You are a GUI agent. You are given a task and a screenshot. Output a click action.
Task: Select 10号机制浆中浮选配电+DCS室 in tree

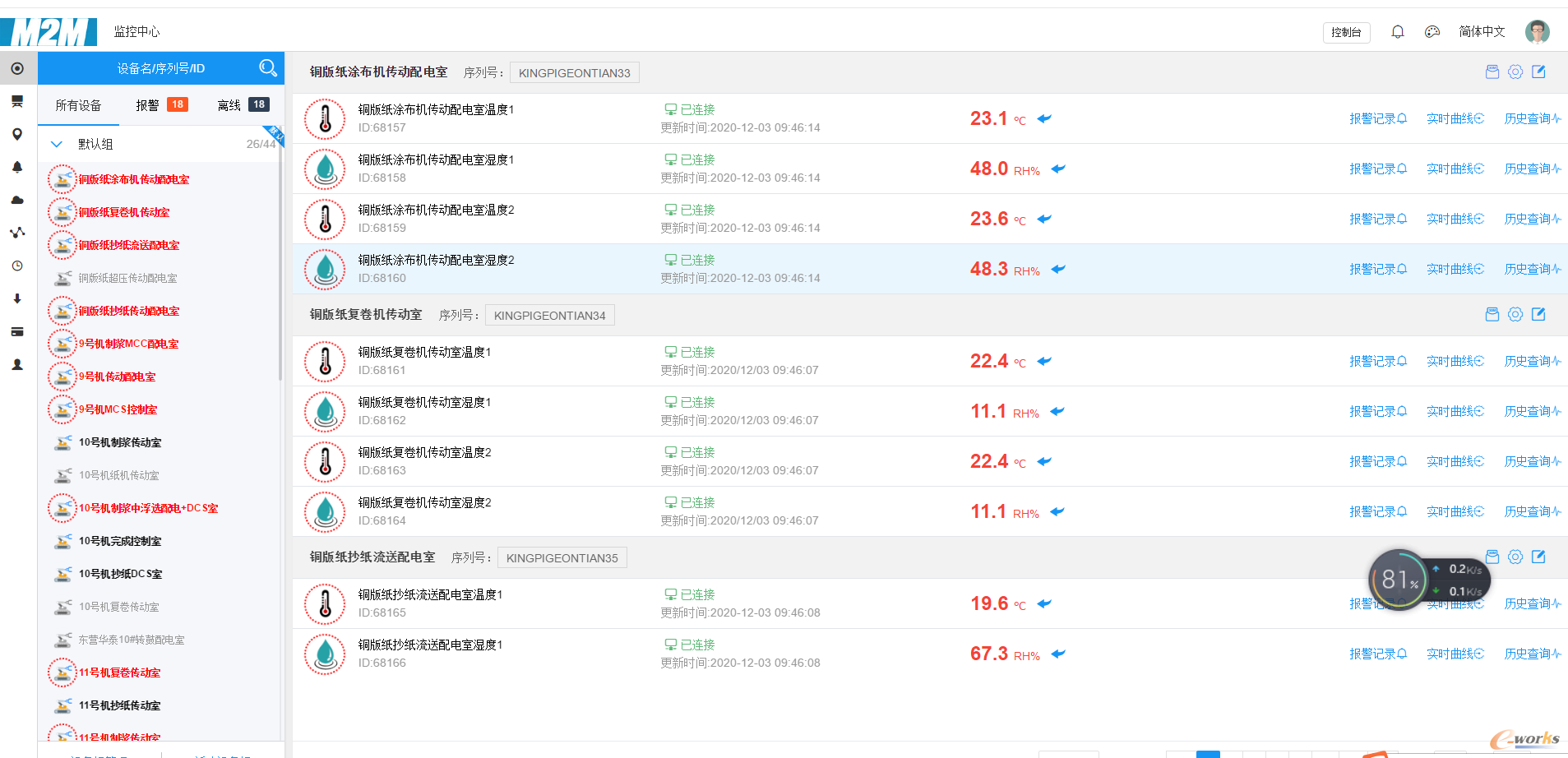(x=148, y=508)
